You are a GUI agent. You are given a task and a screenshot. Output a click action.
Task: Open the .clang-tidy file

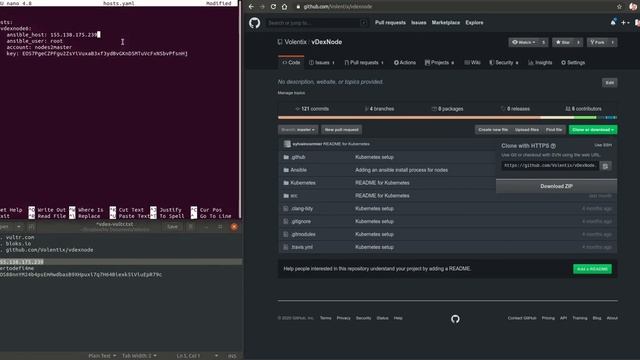302,209
